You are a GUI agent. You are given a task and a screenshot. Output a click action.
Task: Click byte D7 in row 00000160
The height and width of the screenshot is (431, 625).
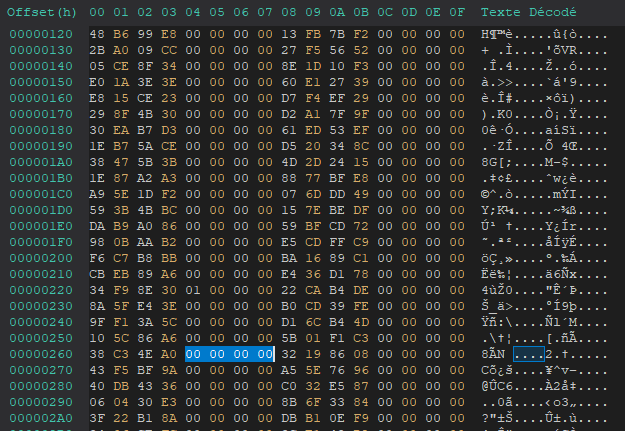tap(289, 98)
